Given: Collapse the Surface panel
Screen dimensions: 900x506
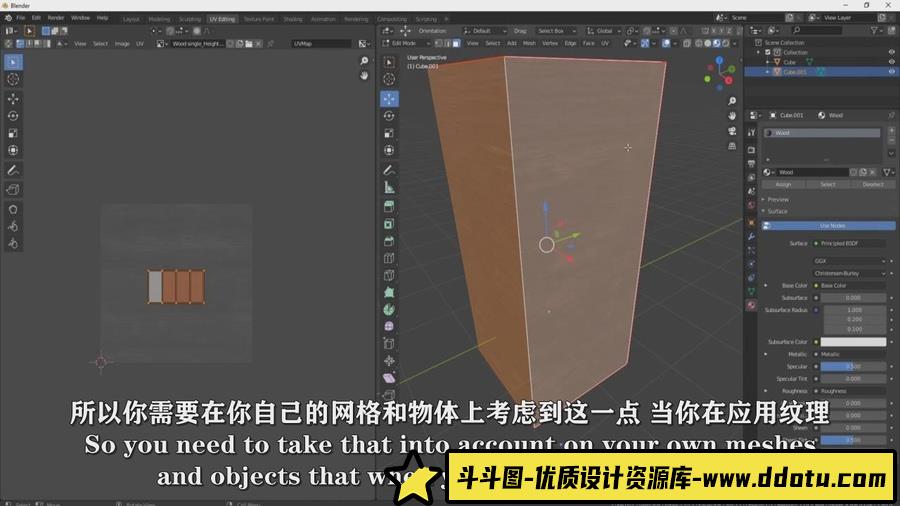Looking at the screenshot, I should pyautogui.click(x=777, y=211).
